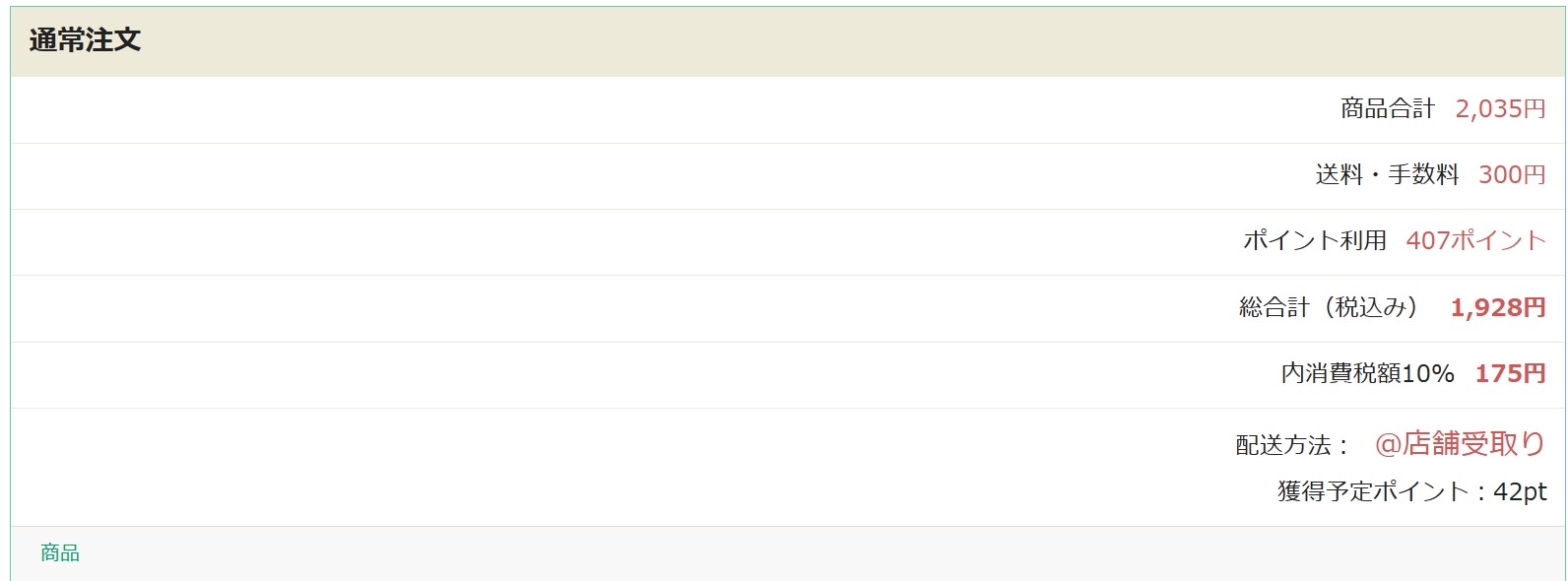Select the 42pt earned points value
The height and width of the screenshot is (581, 1568).
[1520, 491]
